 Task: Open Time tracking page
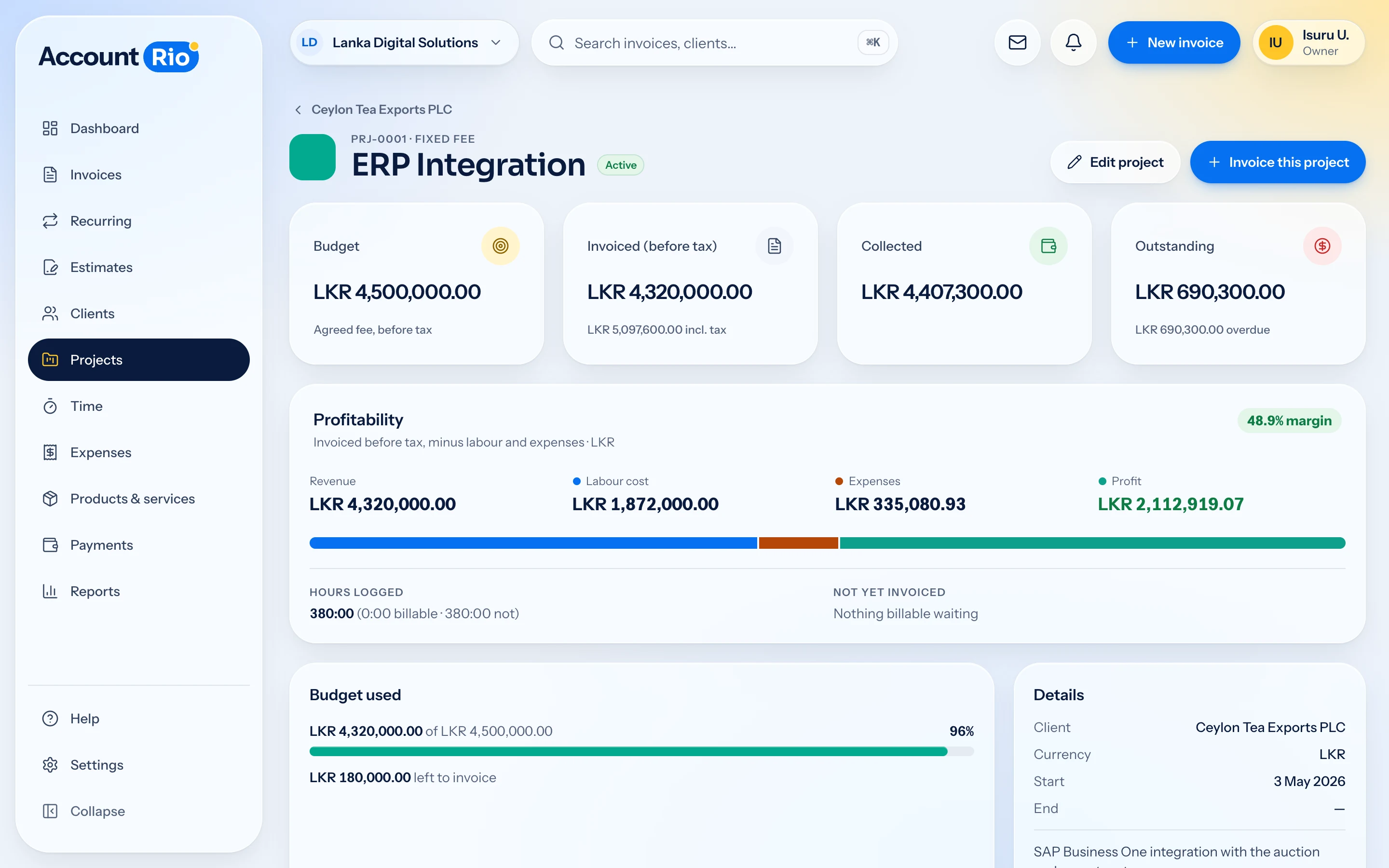tap(139, 406)
